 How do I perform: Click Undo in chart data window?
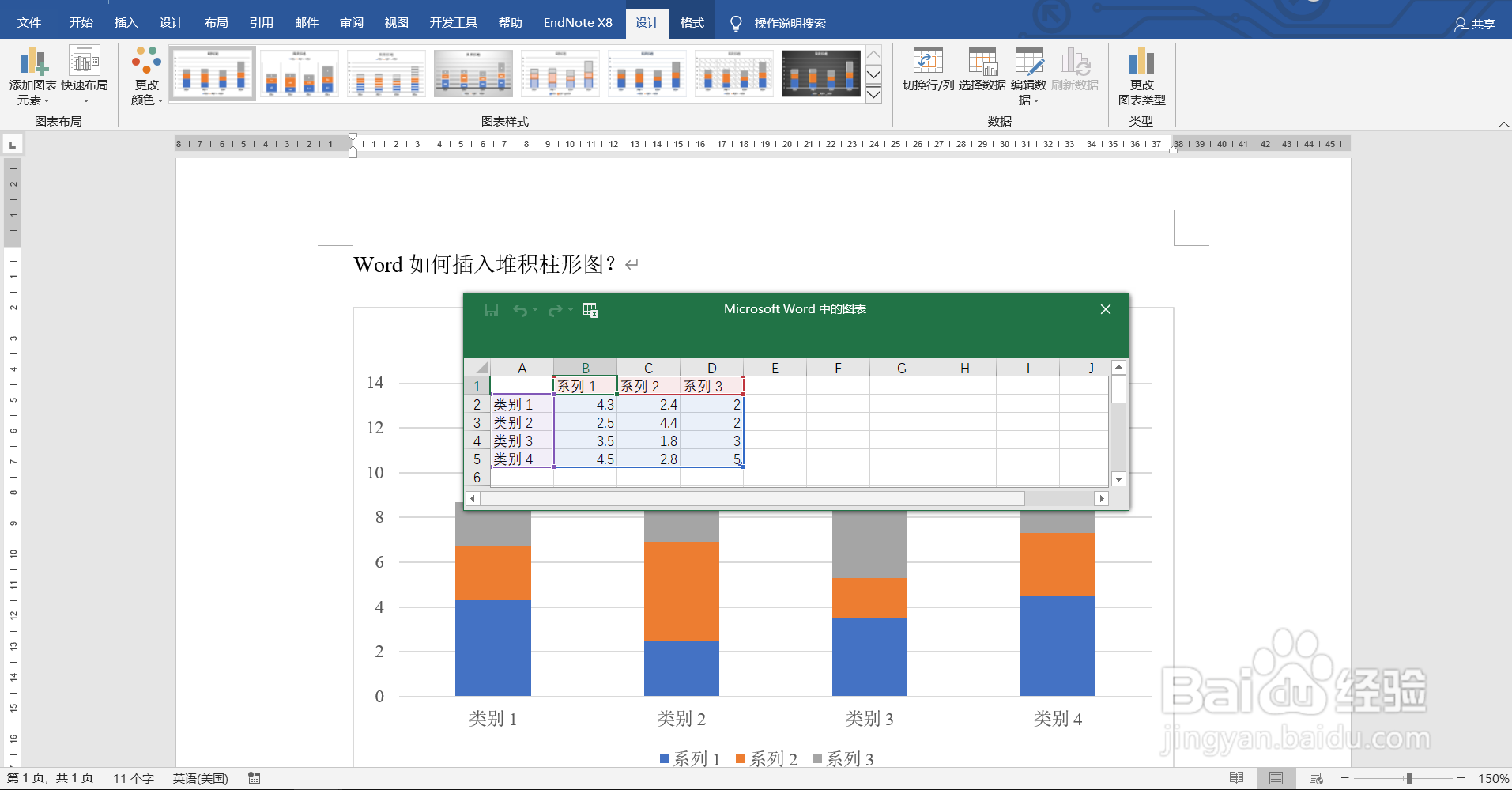pyautogui.click(x=519, y=310)
